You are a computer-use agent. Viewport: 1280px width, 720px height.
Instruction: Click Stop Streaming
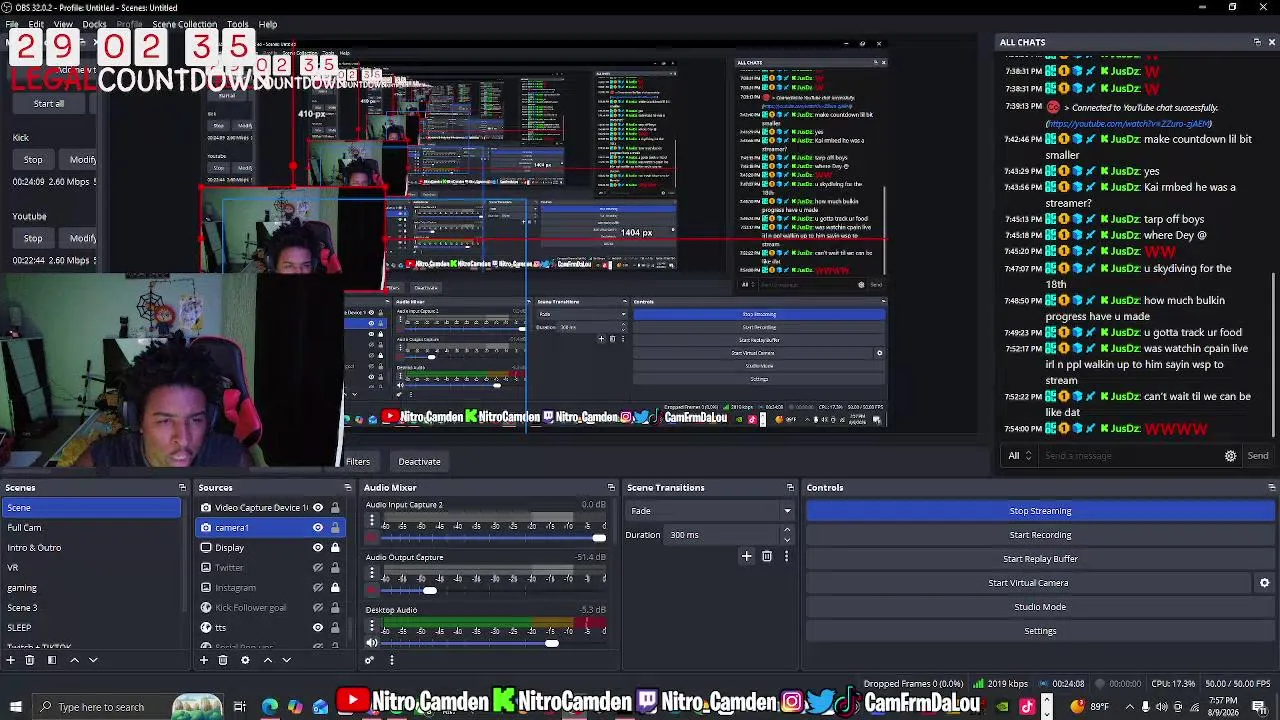click(1040, 511)
